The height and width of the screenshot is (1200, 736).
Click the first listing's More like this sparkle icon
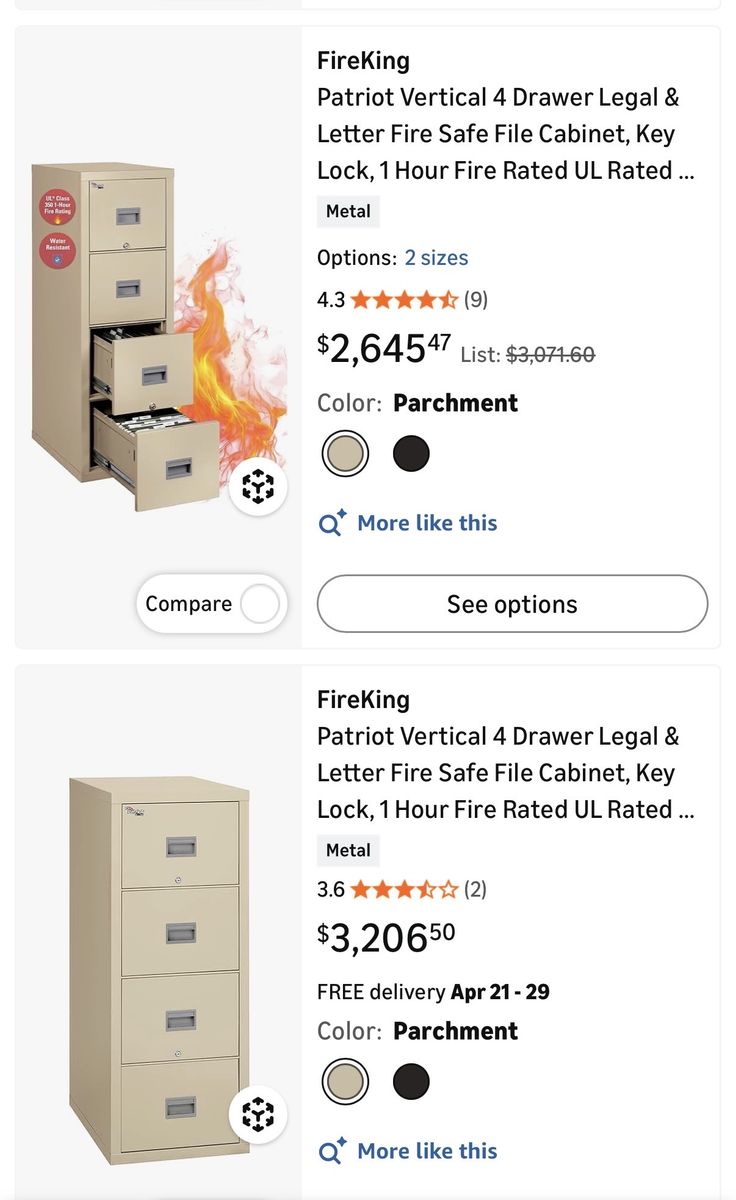(332, 523)
